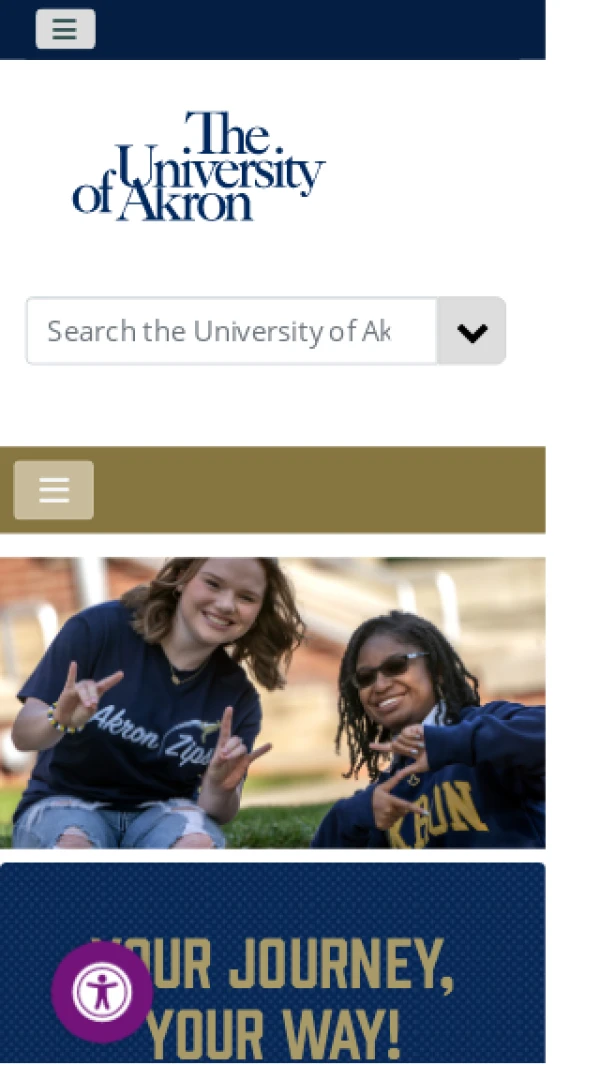Toggle the gold navigation bar hamburger icon
Screen dimensions: 600x1065
click(x=54, y=490)
